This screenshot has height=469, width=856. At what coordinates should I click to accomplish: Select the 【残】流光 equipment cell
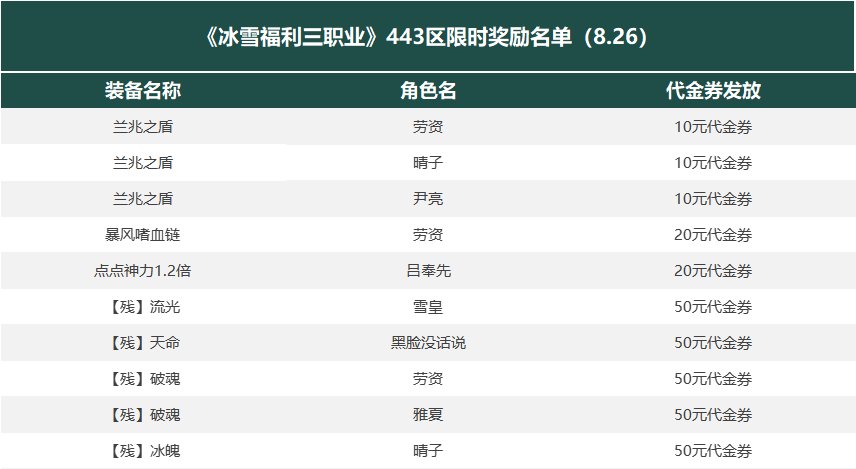pos(142,307)
